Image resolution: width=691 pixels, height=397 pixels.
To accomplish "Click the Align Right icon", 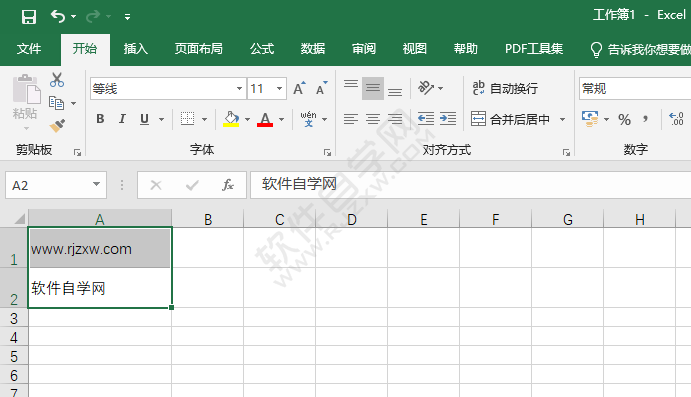I will pyautogui.click(x=395, y=119).
